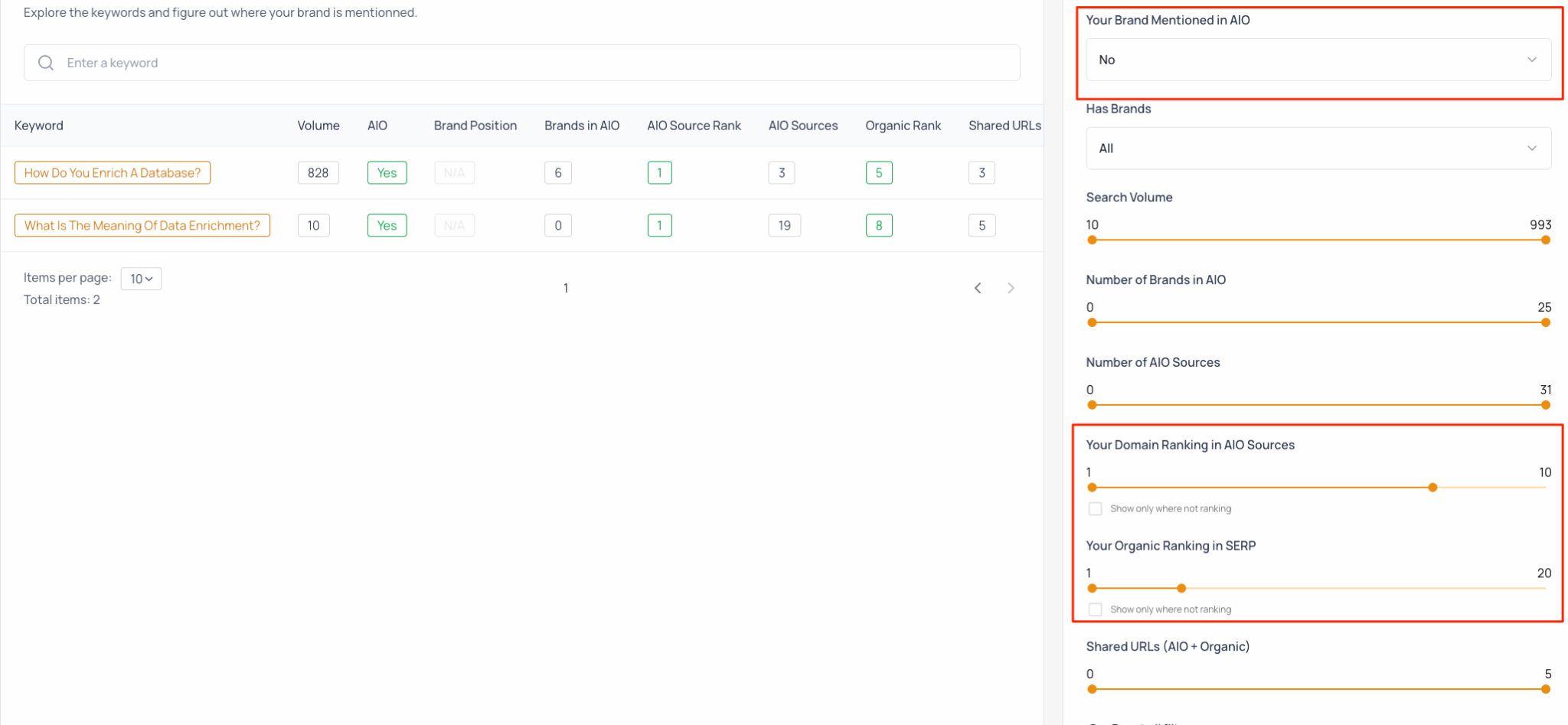Click the Organic Ranking in SERP upper slider handle

pos(1181,589)
